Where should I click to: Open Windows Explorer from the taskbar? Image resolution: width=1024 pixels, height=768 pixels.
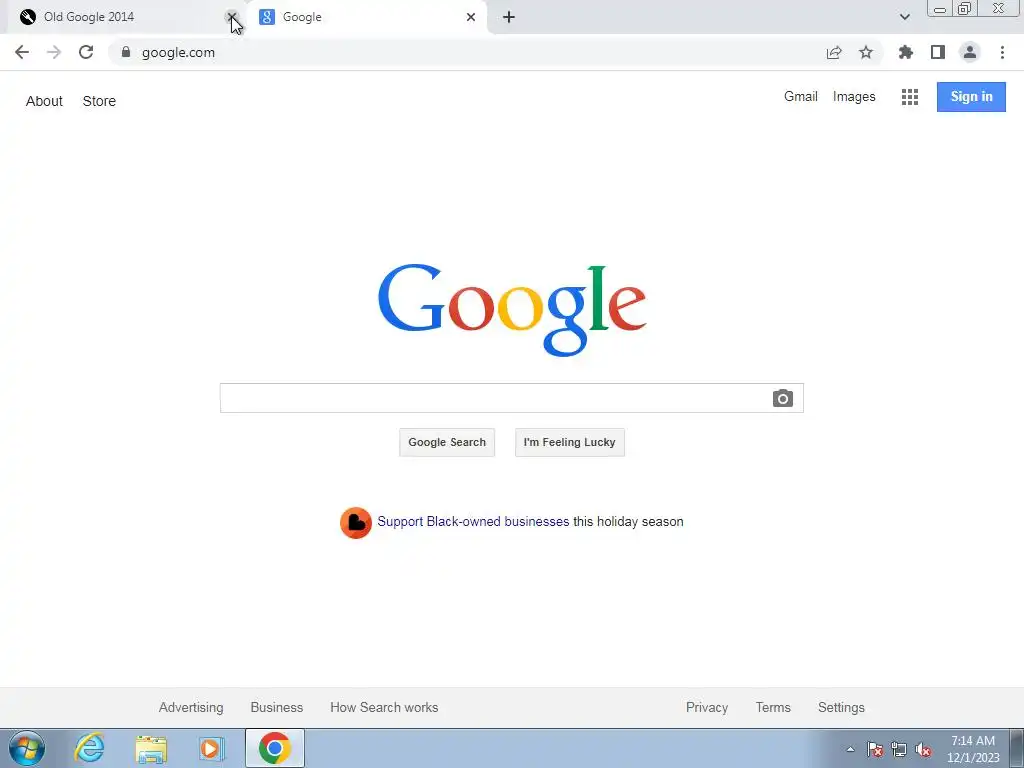pyautogui.click(x=151, y=748)
